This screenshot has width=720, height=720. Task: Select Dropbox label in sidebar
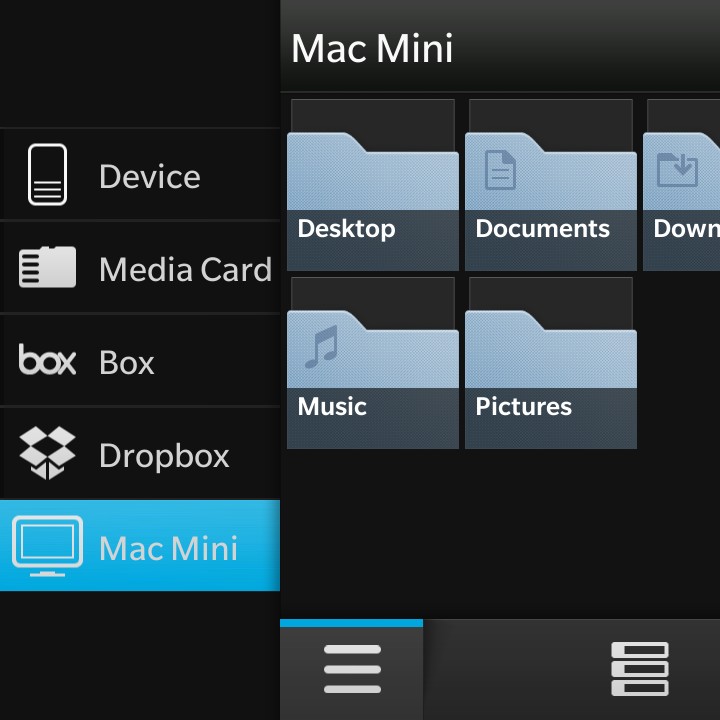point(164,456)
